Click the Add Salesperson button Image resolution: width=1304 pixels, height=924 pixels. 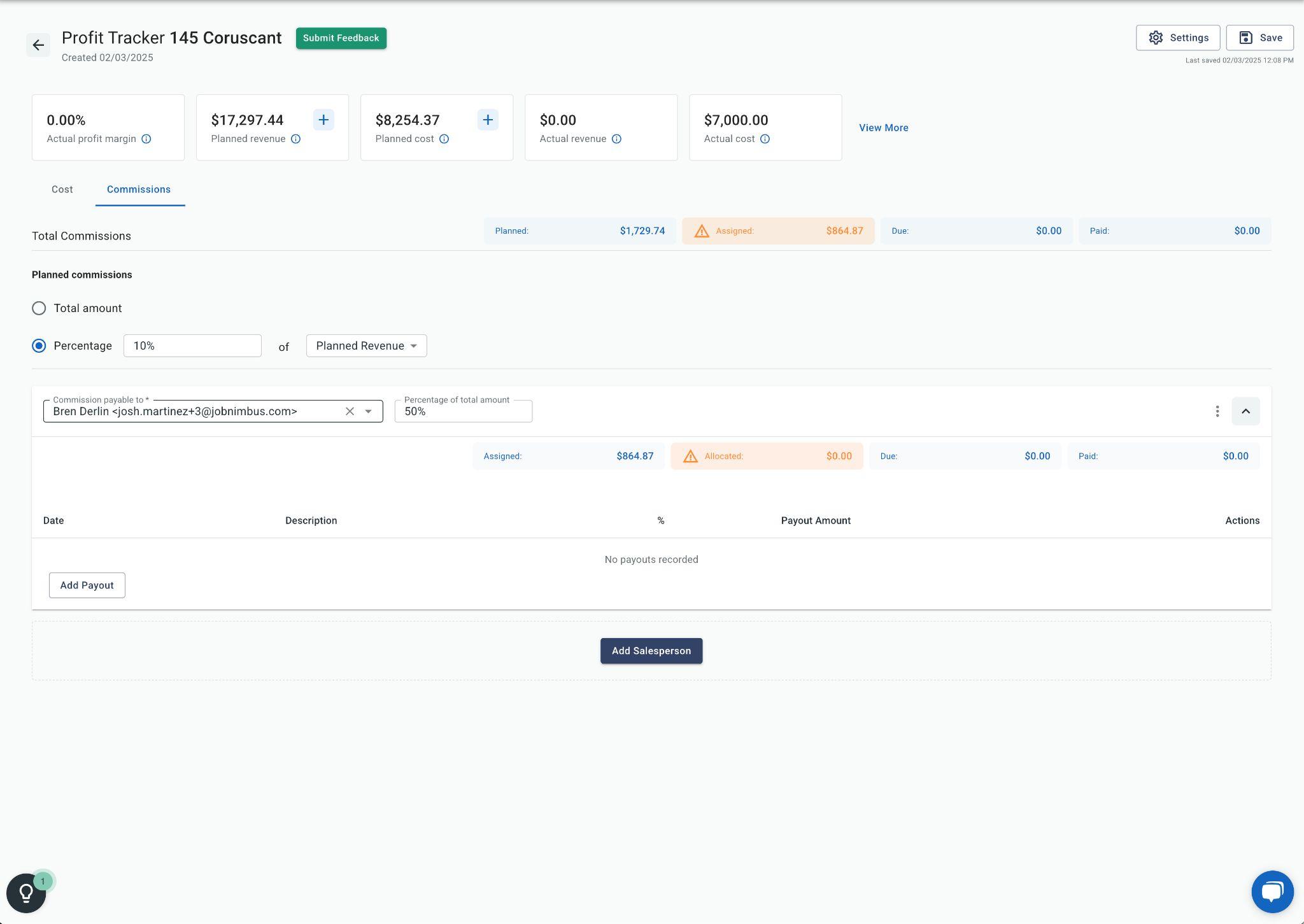click(651, 651)
